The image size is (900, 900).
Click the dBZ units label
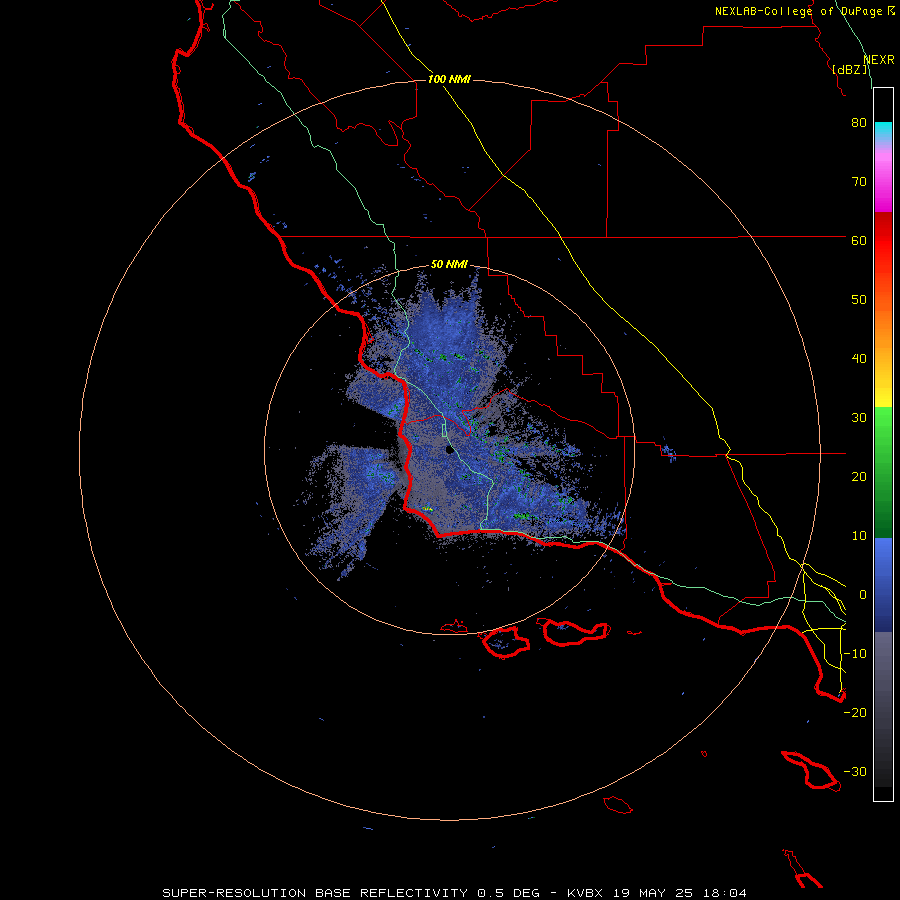(850, 70)
